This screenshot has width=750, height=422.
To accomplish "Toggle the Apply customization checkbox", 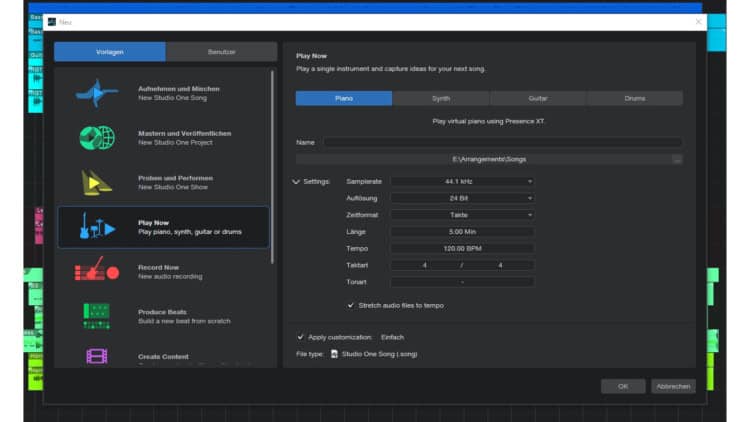I will coord(300,337).
